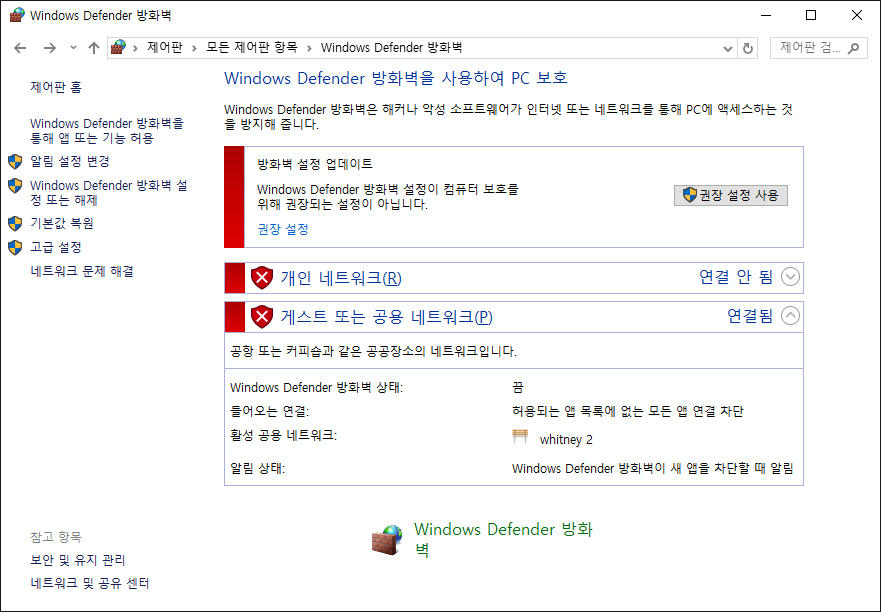
Task: Open the 권장 설정 link
Action: click(x=283, y=229)
